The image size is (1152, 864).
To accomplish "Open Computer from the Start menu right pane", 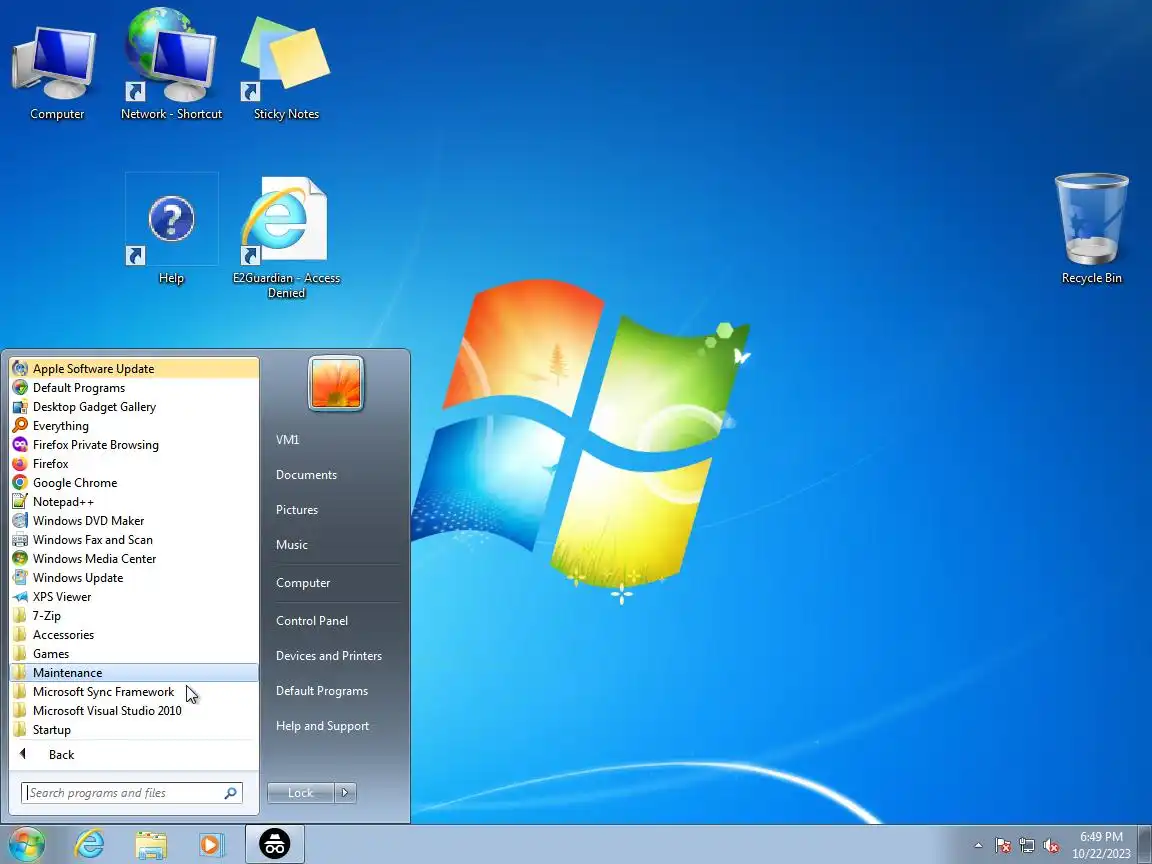I will pos(335,583).
